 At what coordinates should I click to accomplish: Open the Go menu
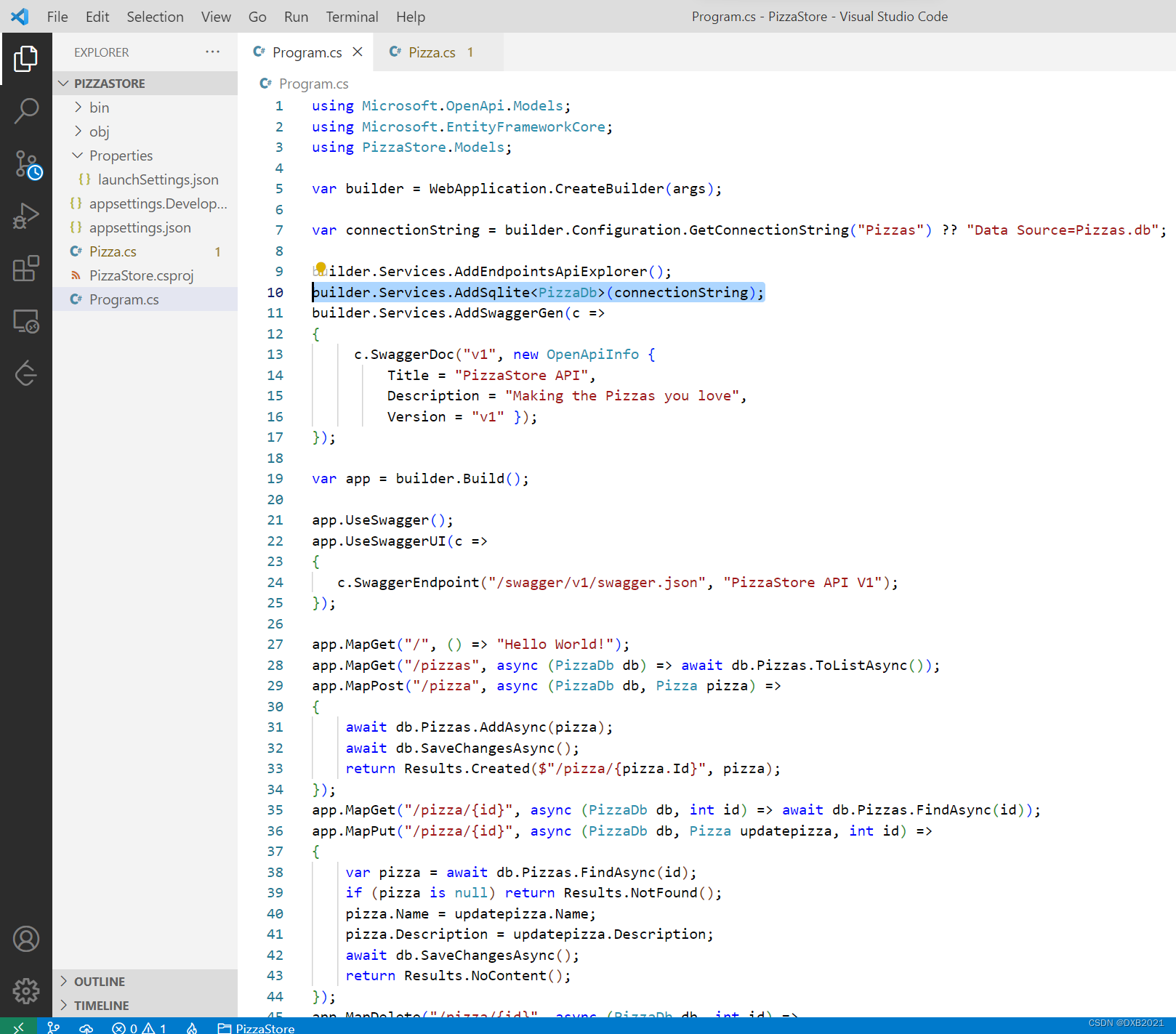[257, 17]
